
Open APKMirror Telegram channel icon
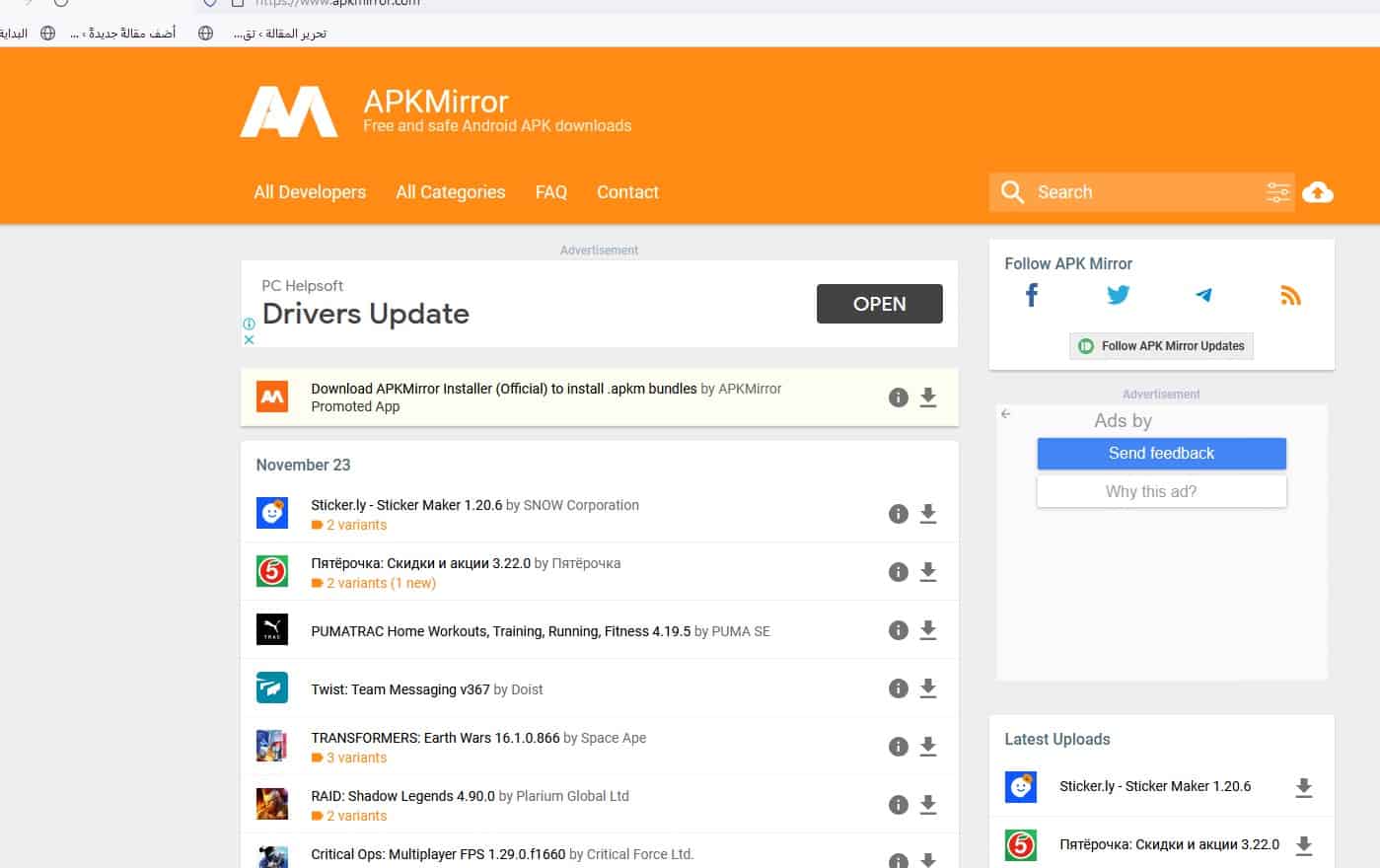[1203, 295]
